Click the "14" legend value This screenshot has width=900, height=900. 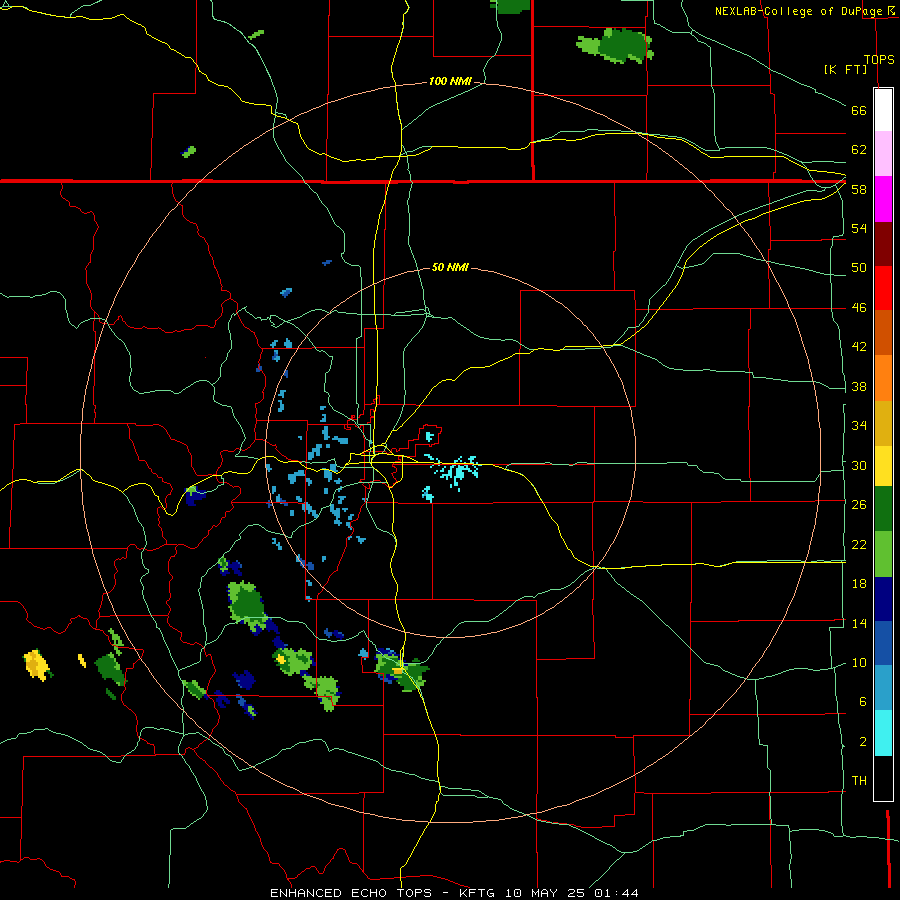tap(859, 623)
